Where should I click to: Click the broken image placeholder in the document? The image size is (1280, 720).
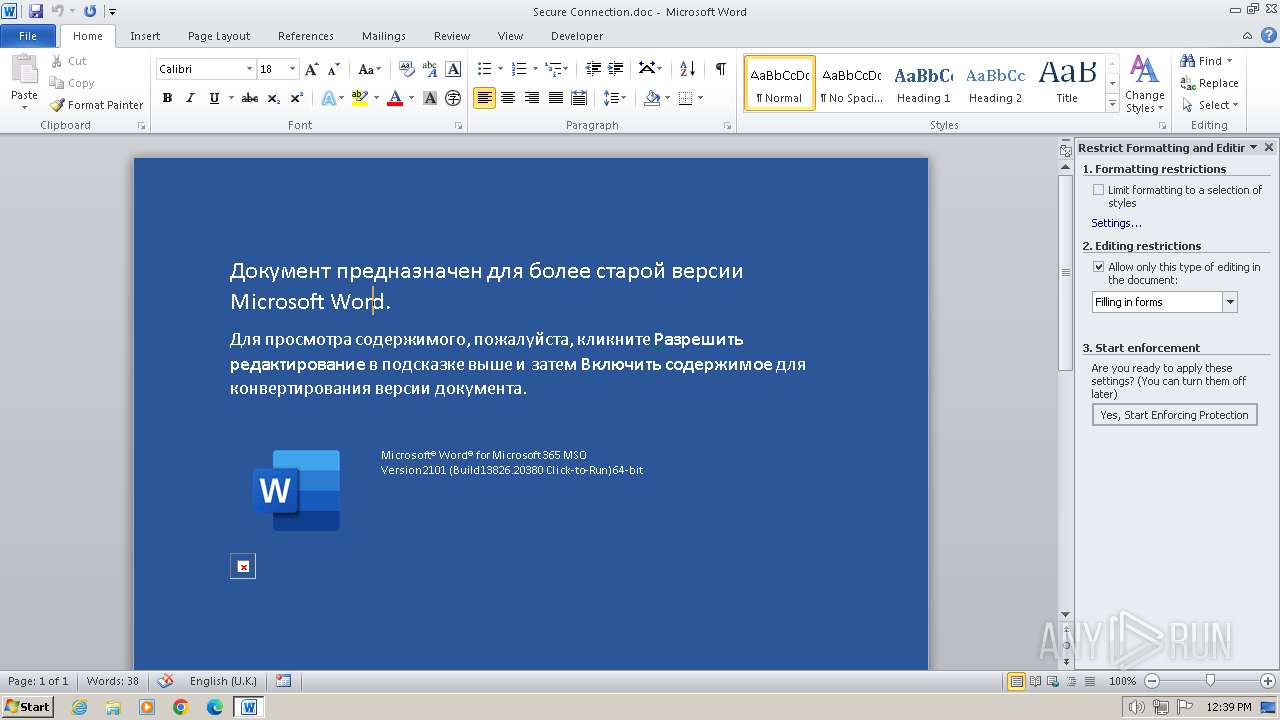coord(243,567)
